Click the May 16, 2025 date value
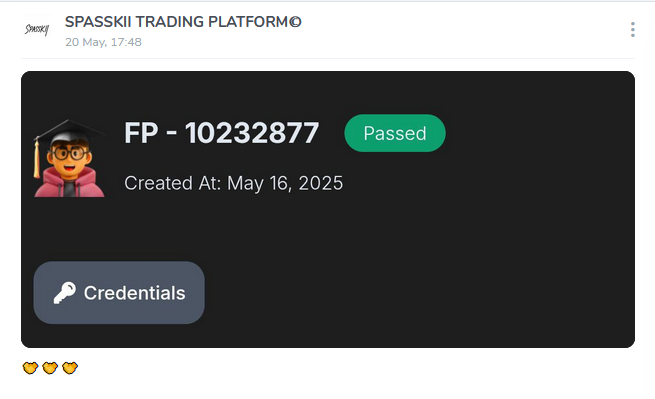Image resolution: width=655 pixels, height=399 pixels. click(285, 183)
